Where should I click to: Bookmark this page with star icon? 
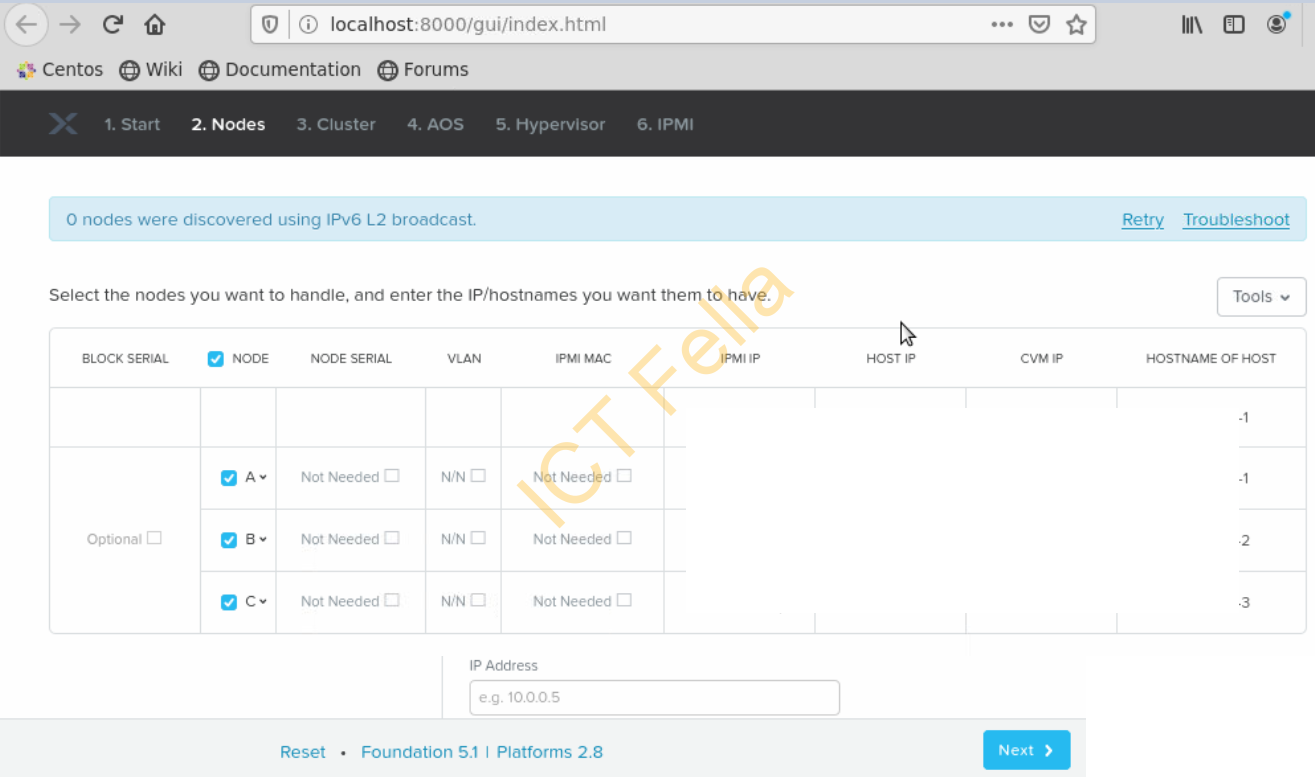1076,25
